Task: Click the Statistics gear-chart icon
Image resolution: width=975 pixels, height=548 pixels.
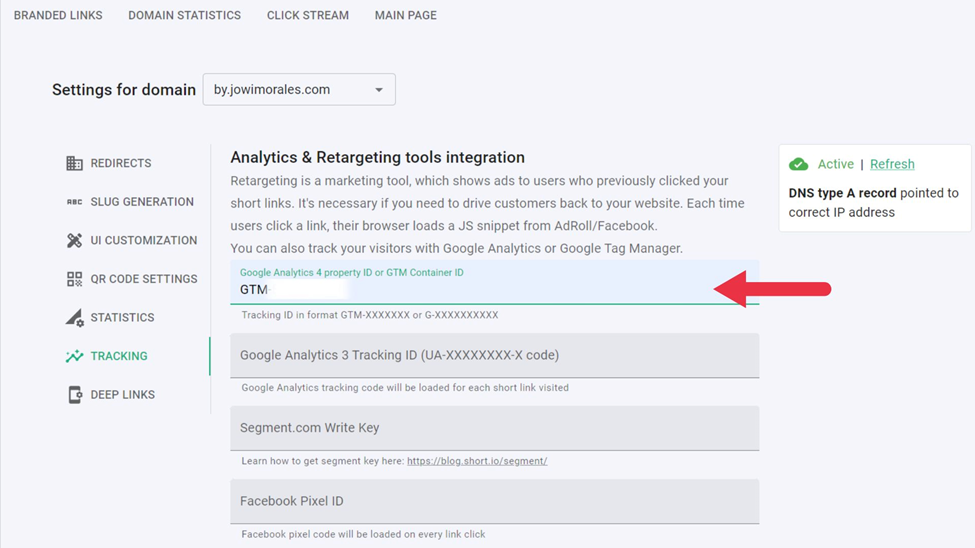Action: tap(75, 317)
